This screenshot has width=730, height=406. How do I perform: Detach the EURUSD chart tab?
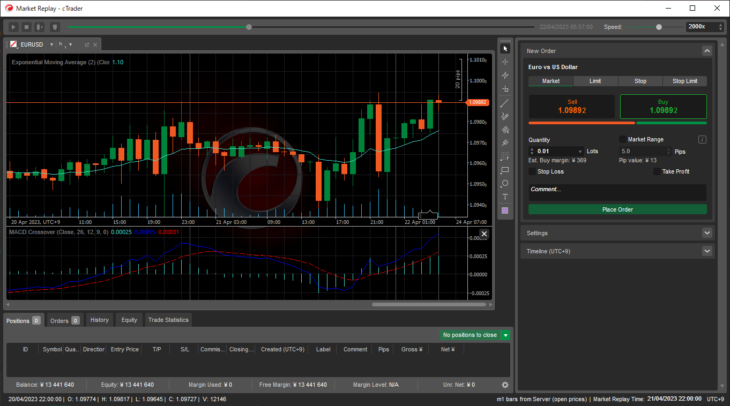pyautogui.click(x=87, y=45)
